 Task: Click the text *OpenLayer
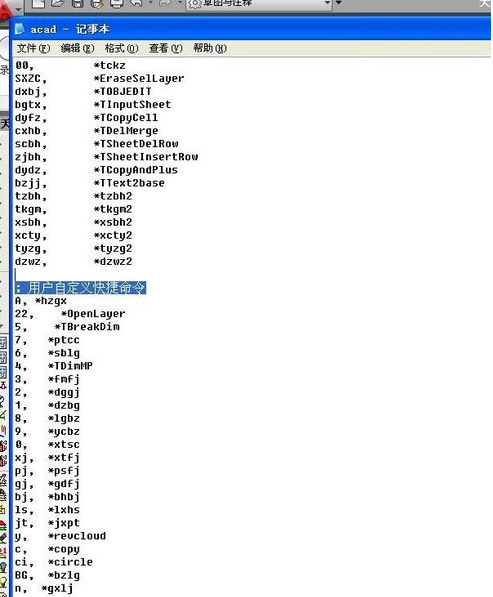93,314
